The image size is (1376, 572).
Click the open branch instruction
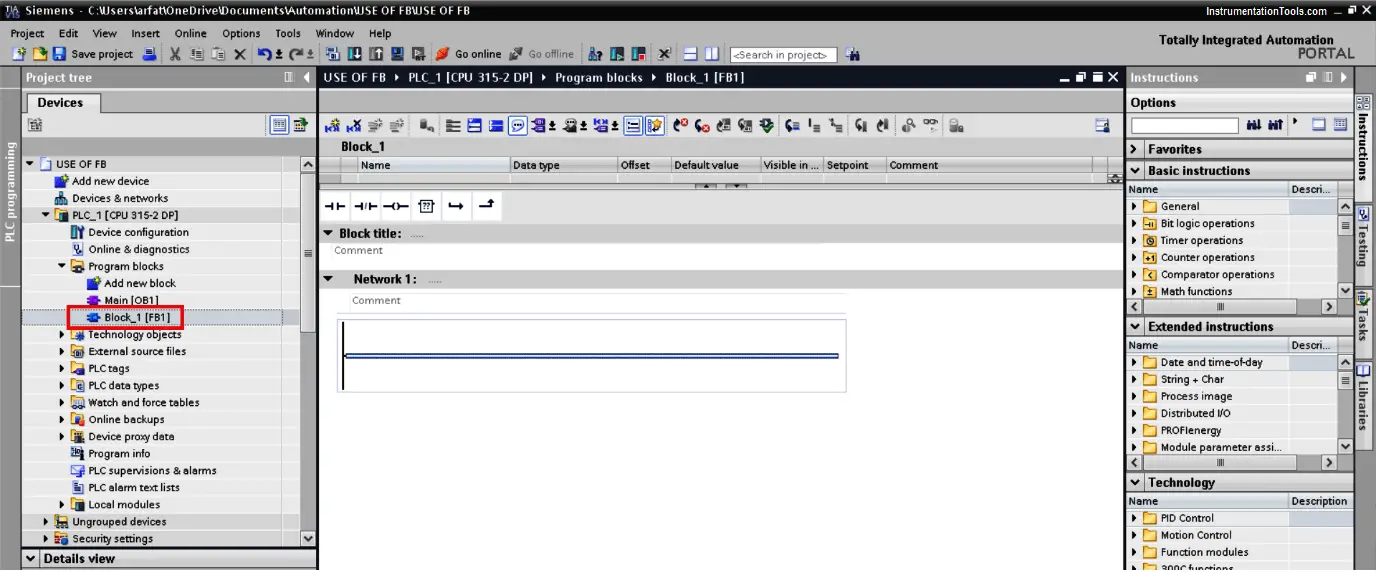456,206
